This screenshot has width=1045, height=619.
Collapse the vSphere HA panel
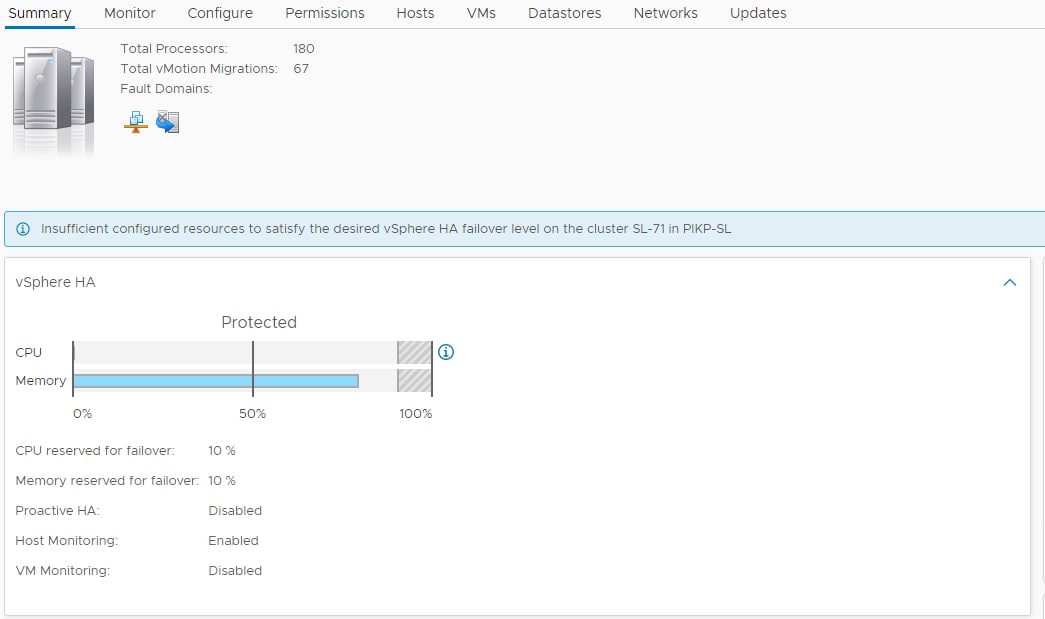pyautogui.click(x=1010, y=283)
